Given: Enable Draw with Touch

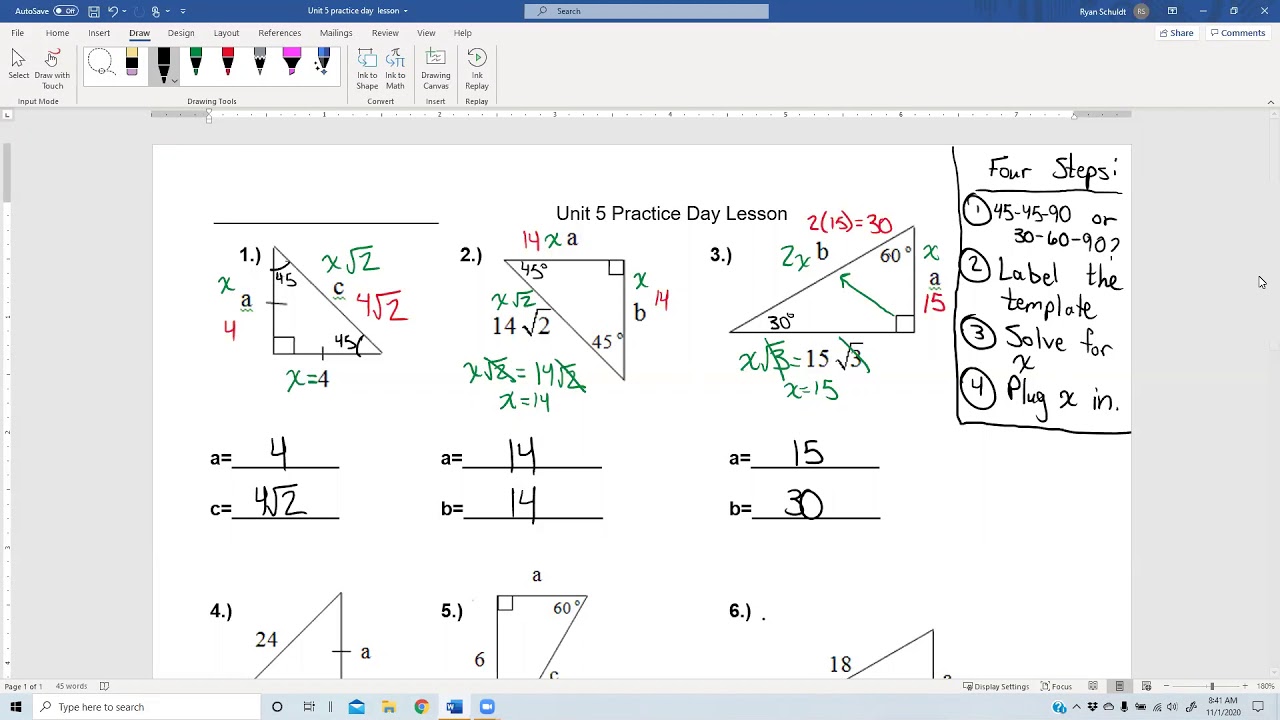Looking at the screenshot, I should click(52, 69).
